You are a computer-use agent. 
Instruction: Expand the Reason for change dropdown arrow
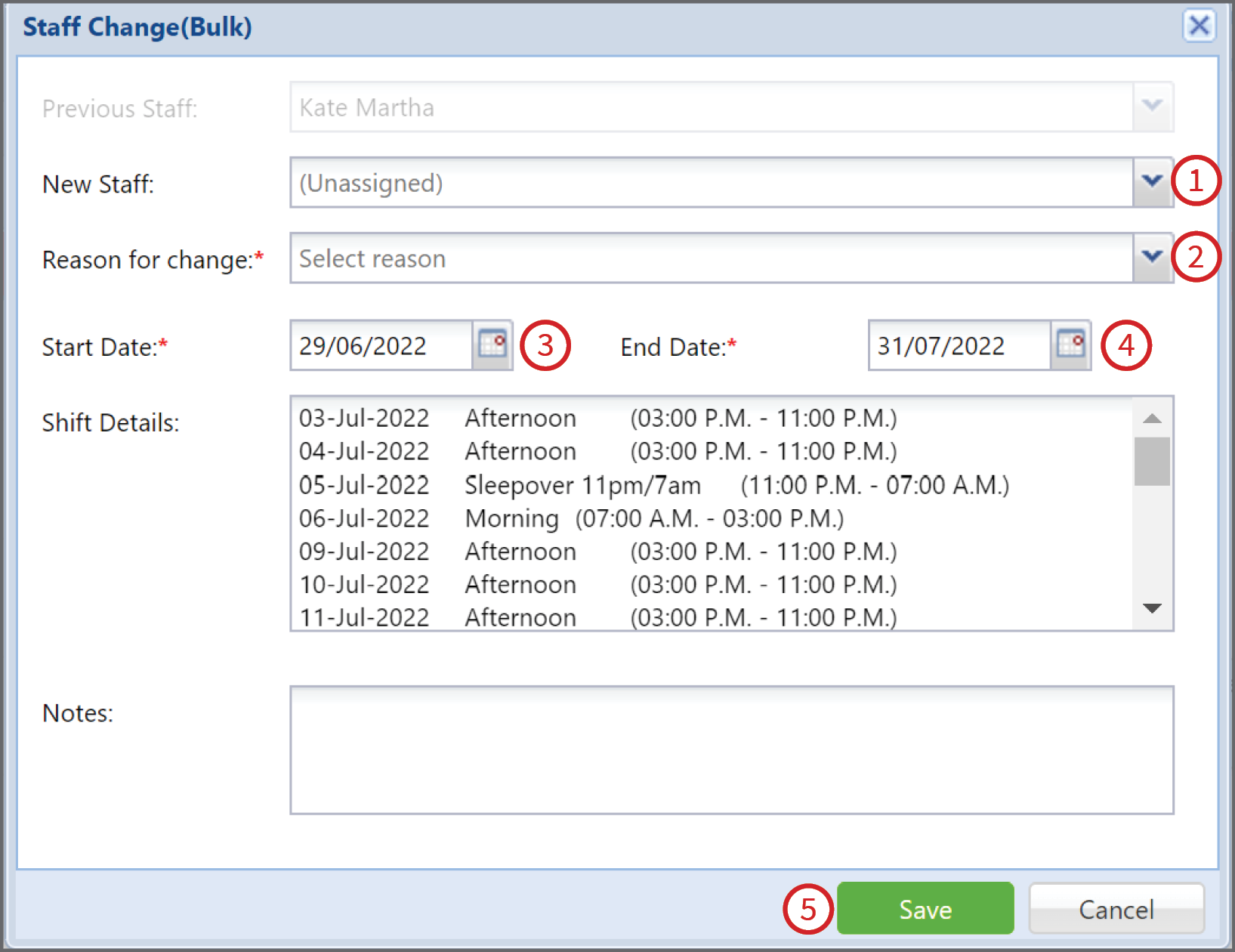[x=1152, y=258]
